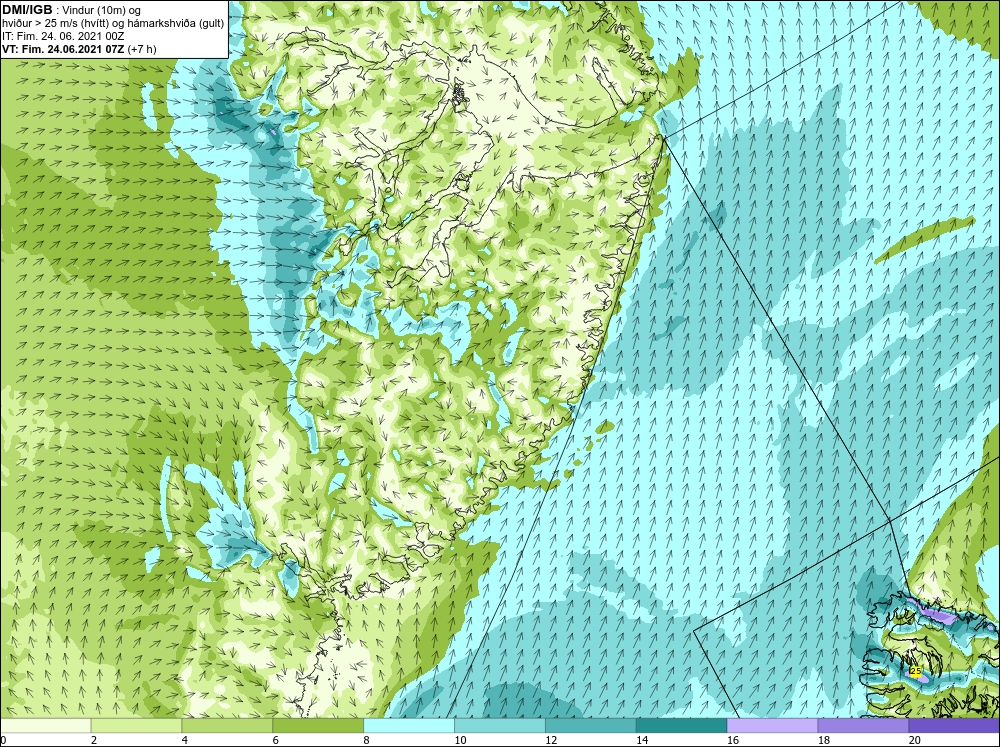The width and height of the screenshot is (1000, 747).
Task: Select the 2–4 m/s light green legend swatch
Action: pyautogui.click(x=136, y=726)
